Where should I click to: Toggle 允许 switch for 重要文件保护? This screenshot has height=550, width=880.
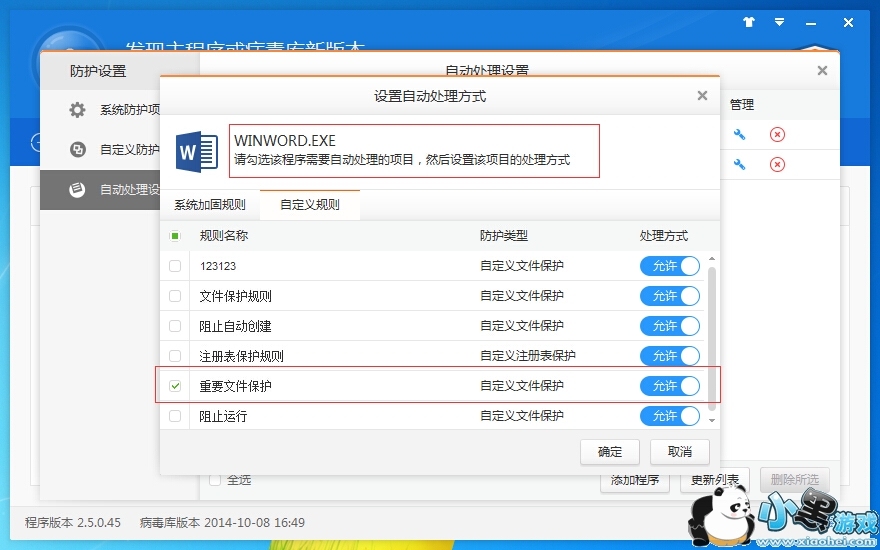pos(670,386)
